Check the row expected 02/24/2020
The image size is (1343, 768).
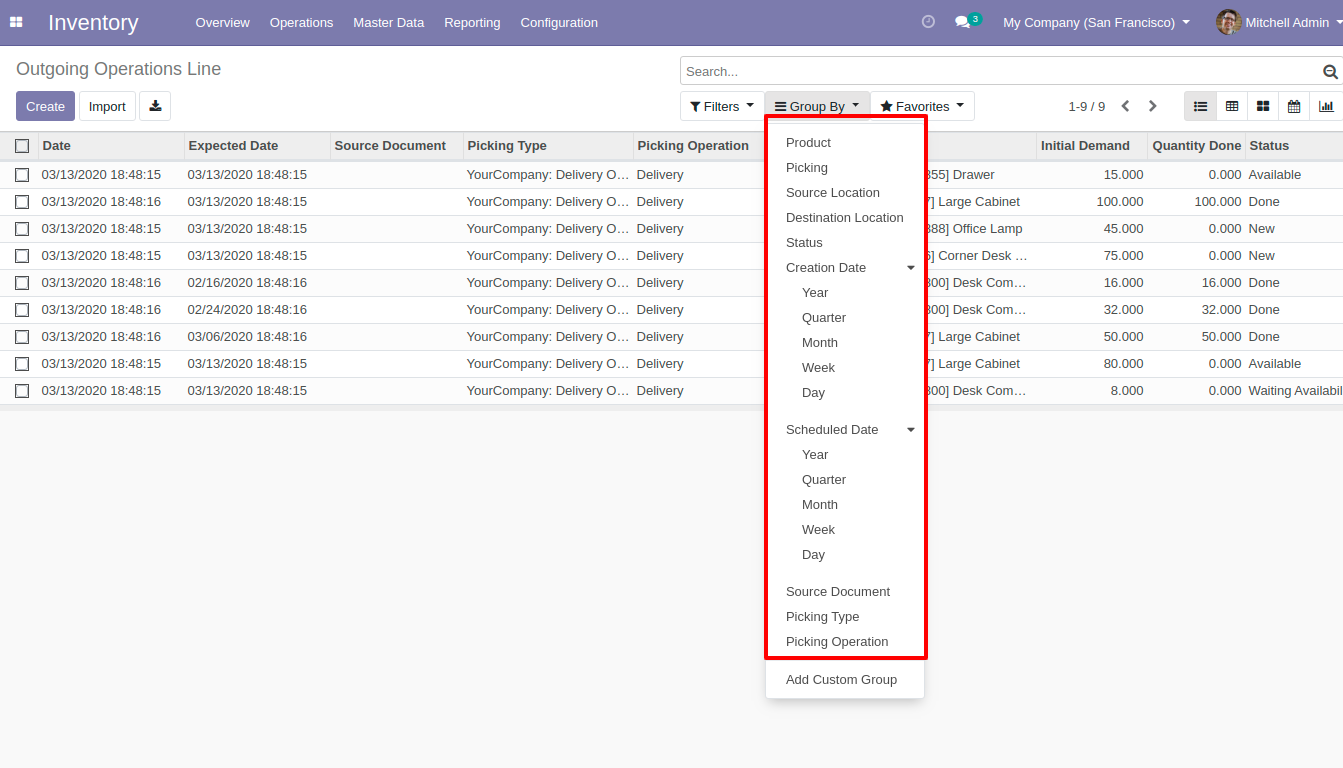22,310
